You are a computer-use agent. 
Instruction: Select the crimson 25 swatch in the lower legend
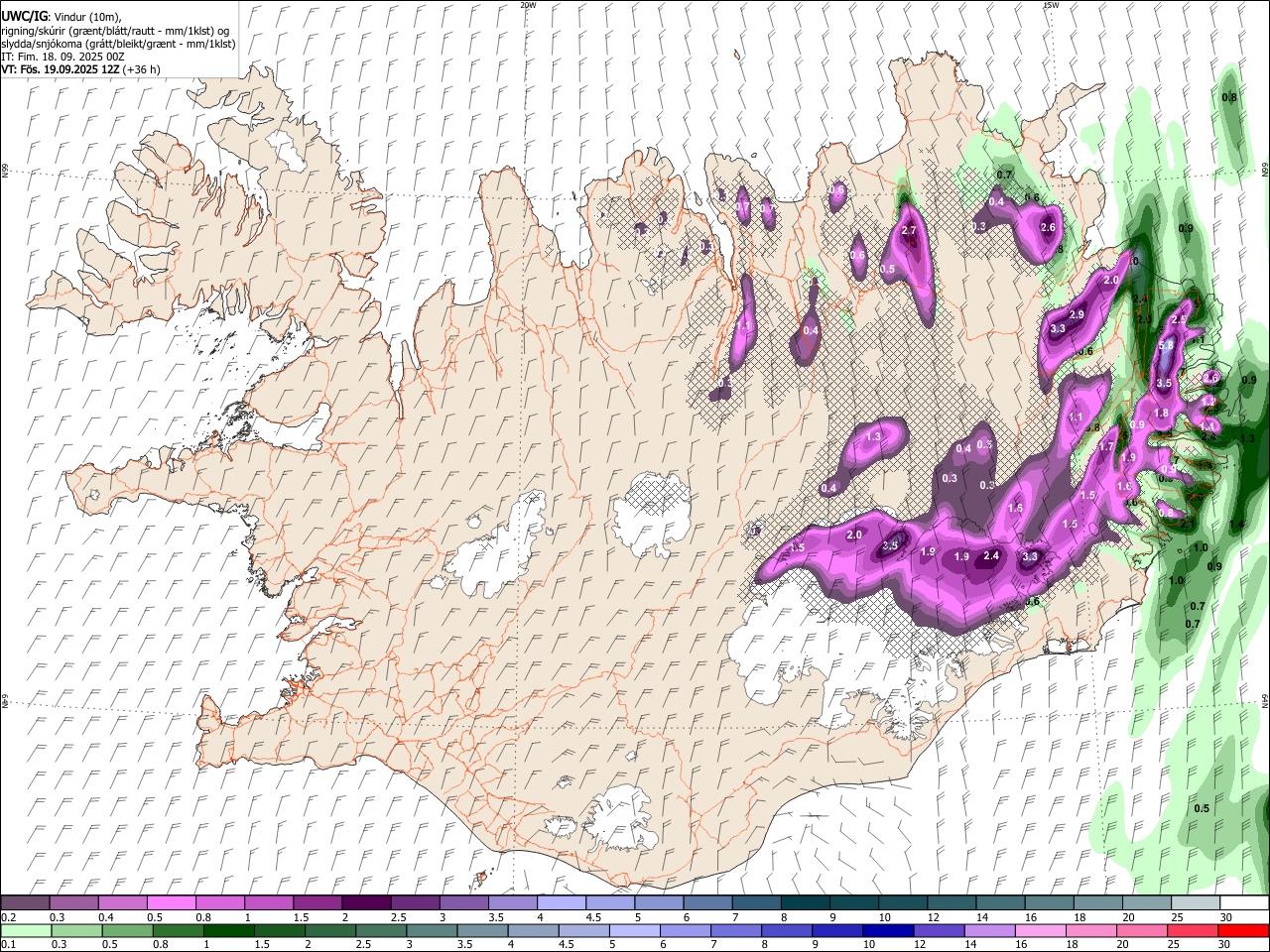(x=1193, y=930)
